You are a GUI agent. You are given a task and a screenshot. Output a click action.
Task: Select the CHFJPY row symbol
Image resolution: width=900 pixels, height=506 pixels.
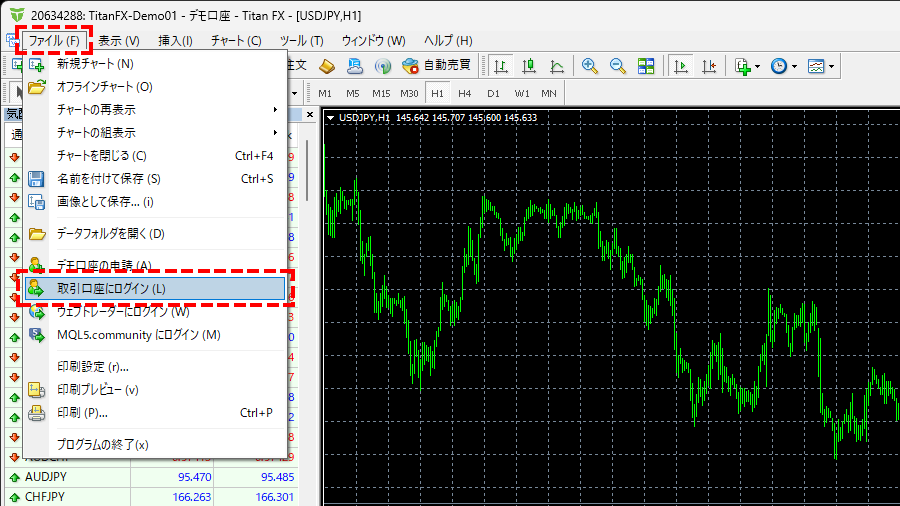point(45,497)
